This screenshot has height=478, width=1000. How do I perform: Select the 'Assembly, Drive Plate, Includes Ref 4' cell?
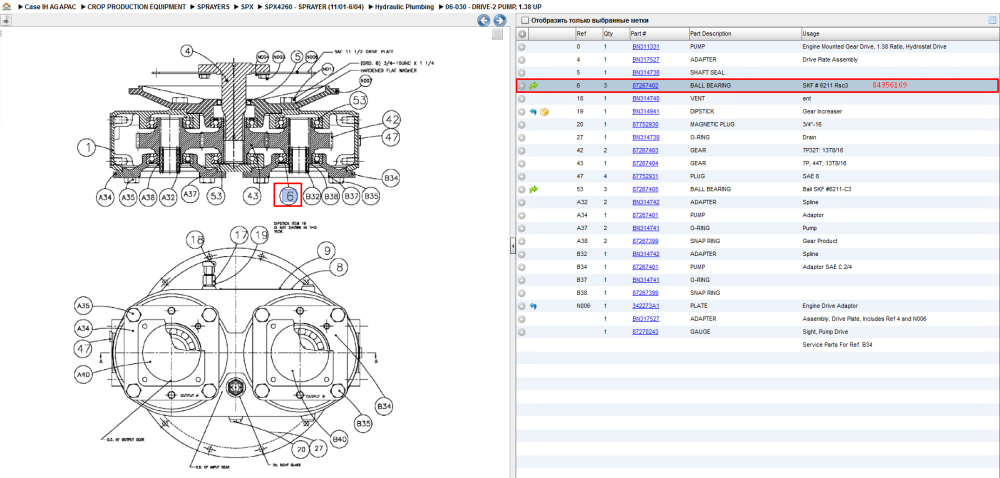[864, 319]
